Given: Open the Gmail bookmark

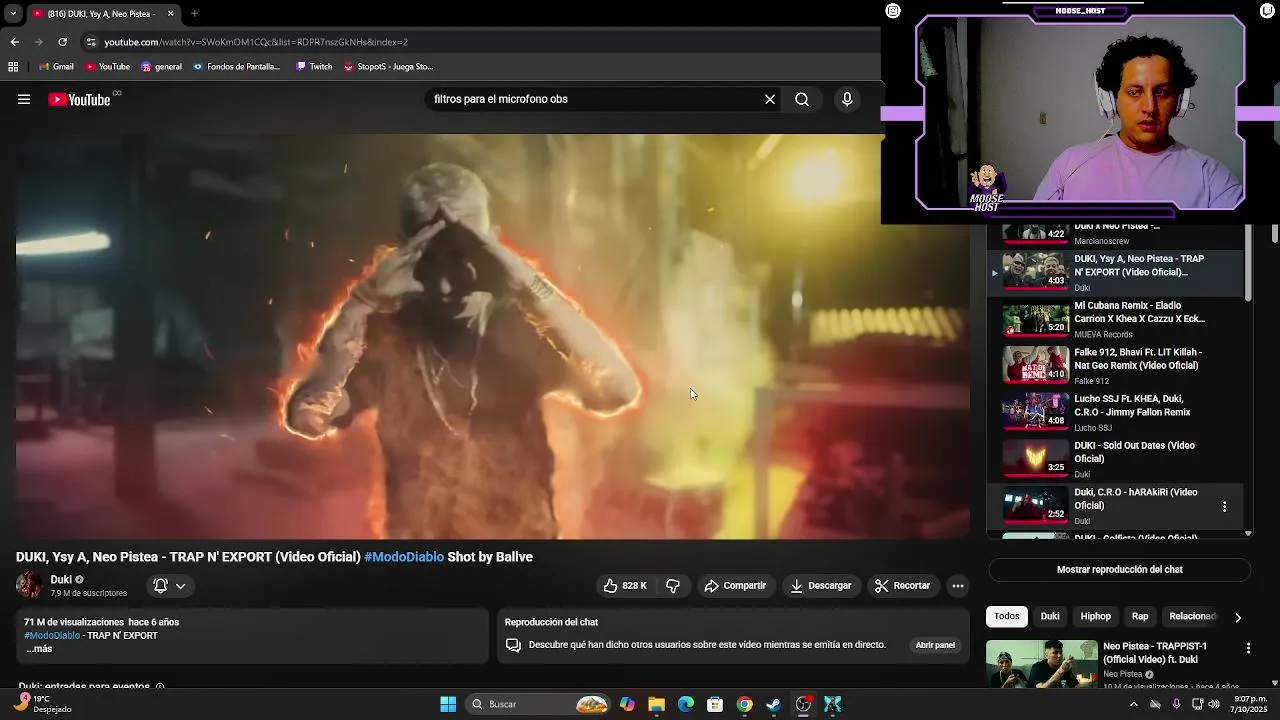Looking at the screenshot, I should pyautogui.click(x=56, y=67).
